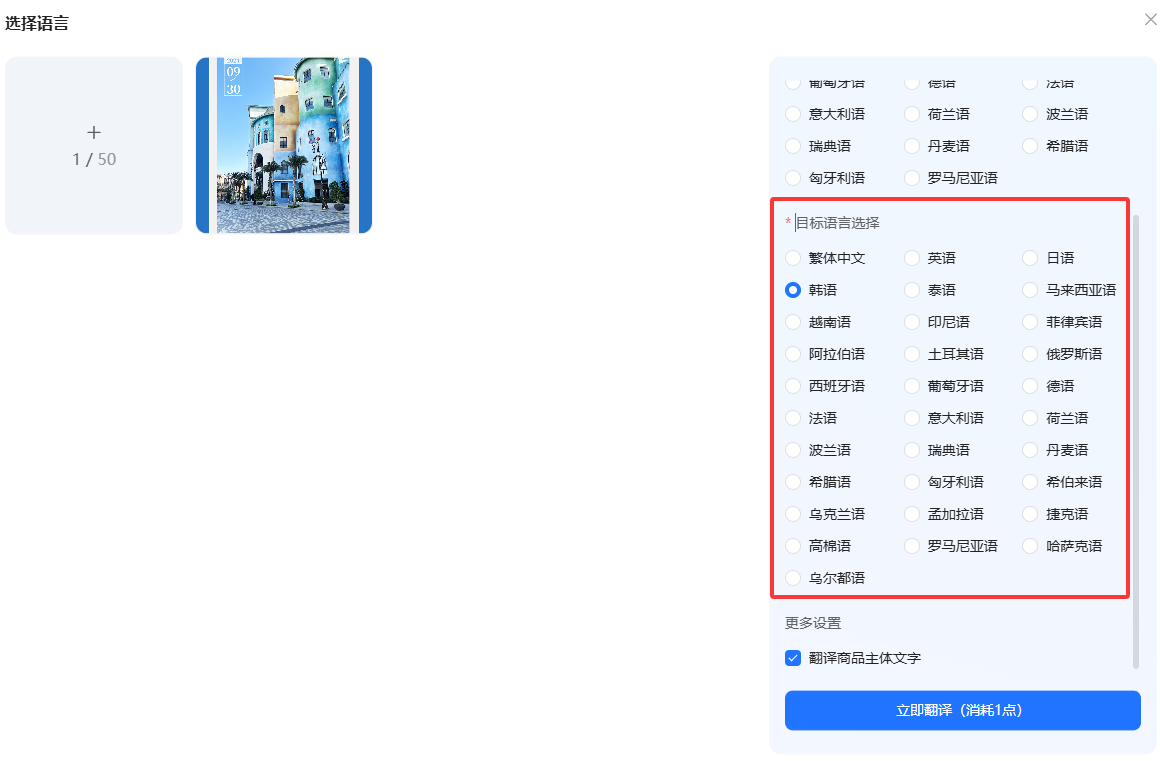The height and width of the screenshot is (761, 1160).
Task: Select 乌尔都语 radio option
Action: [793, 578]
